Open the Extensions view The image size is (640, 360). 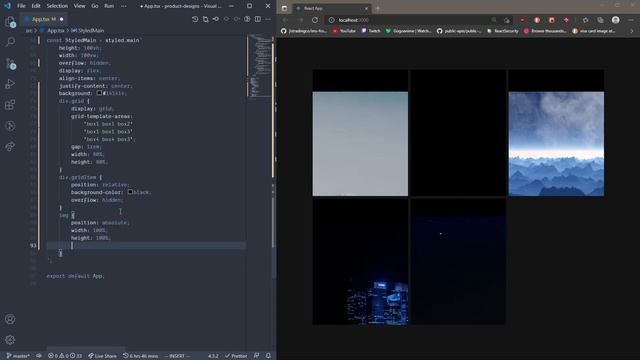pos(10,105)
